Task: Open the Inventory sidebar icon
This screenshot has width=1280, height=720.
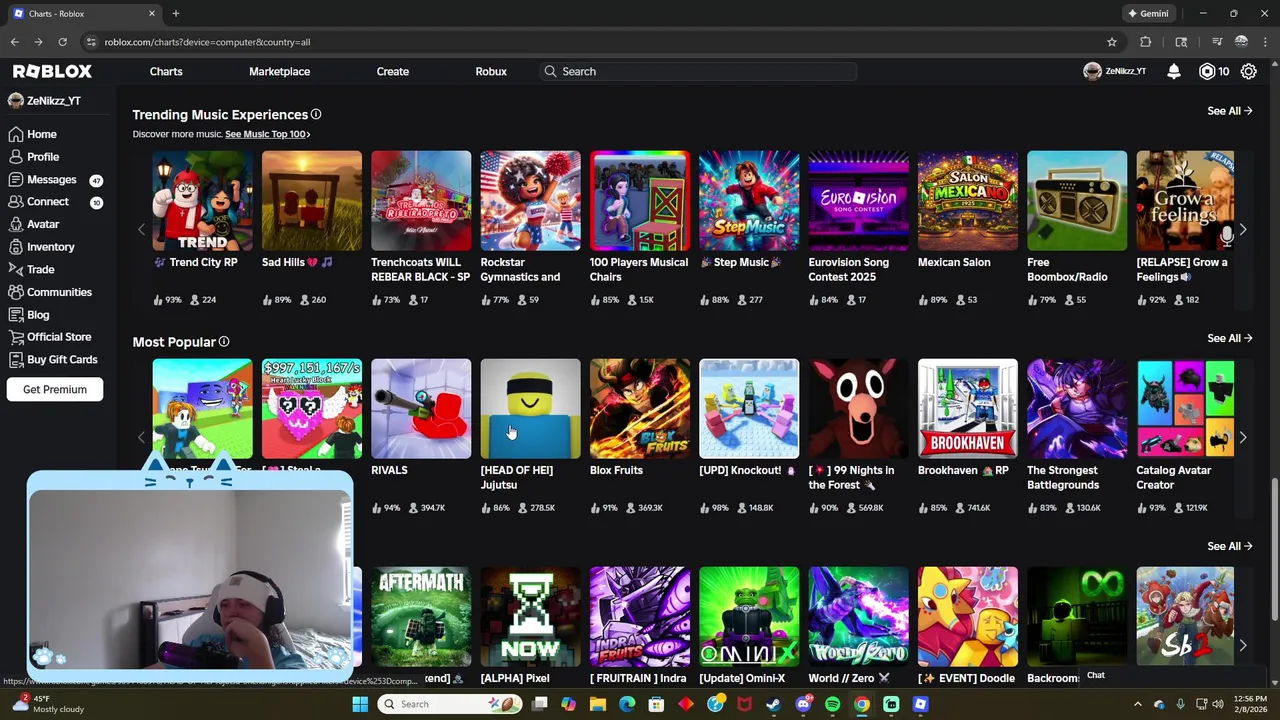Action: pos(16,247)
